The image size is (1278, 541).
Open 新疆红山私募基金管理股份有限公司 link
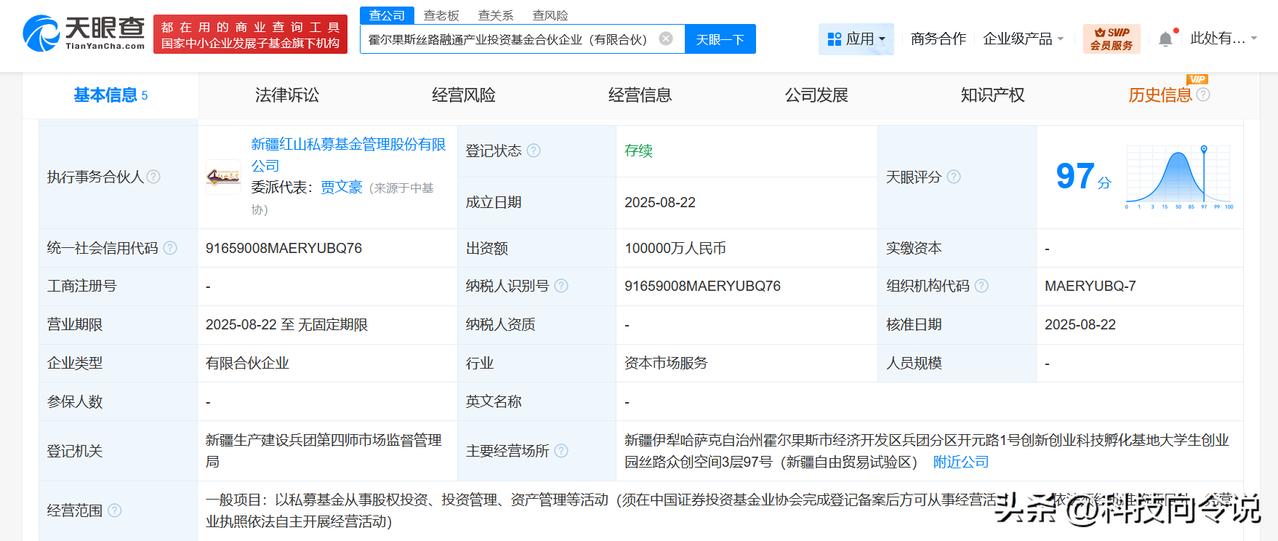(x=348, y=155)
